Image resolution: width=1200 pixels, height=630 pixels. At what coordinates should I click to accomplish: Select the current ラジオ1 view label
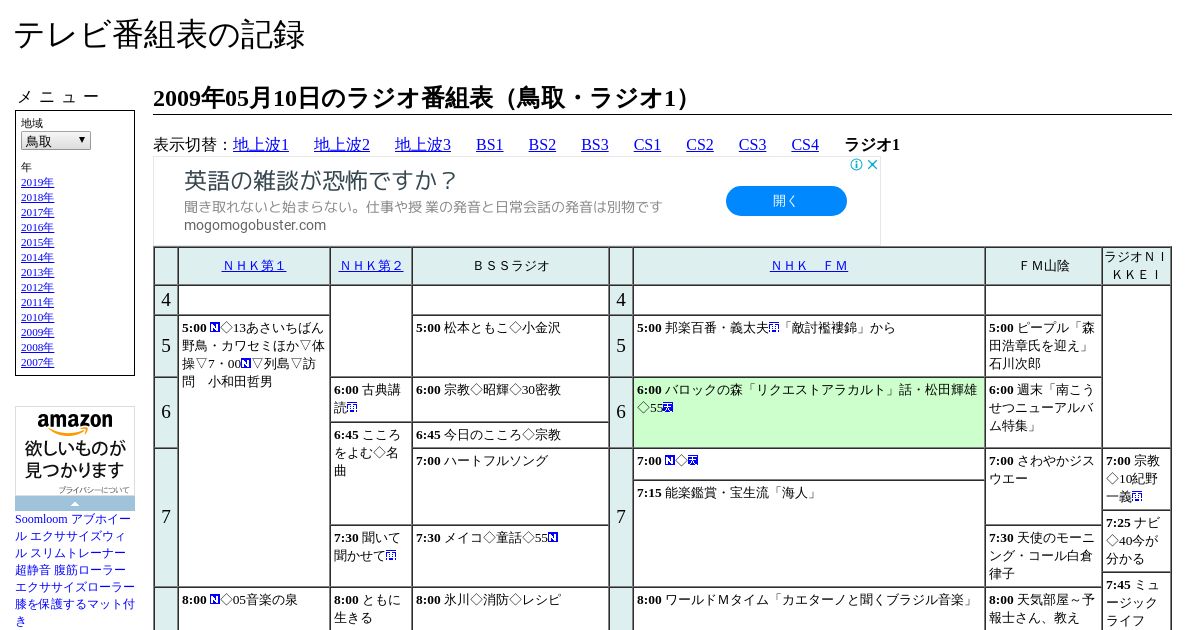[x=872, y=145]
